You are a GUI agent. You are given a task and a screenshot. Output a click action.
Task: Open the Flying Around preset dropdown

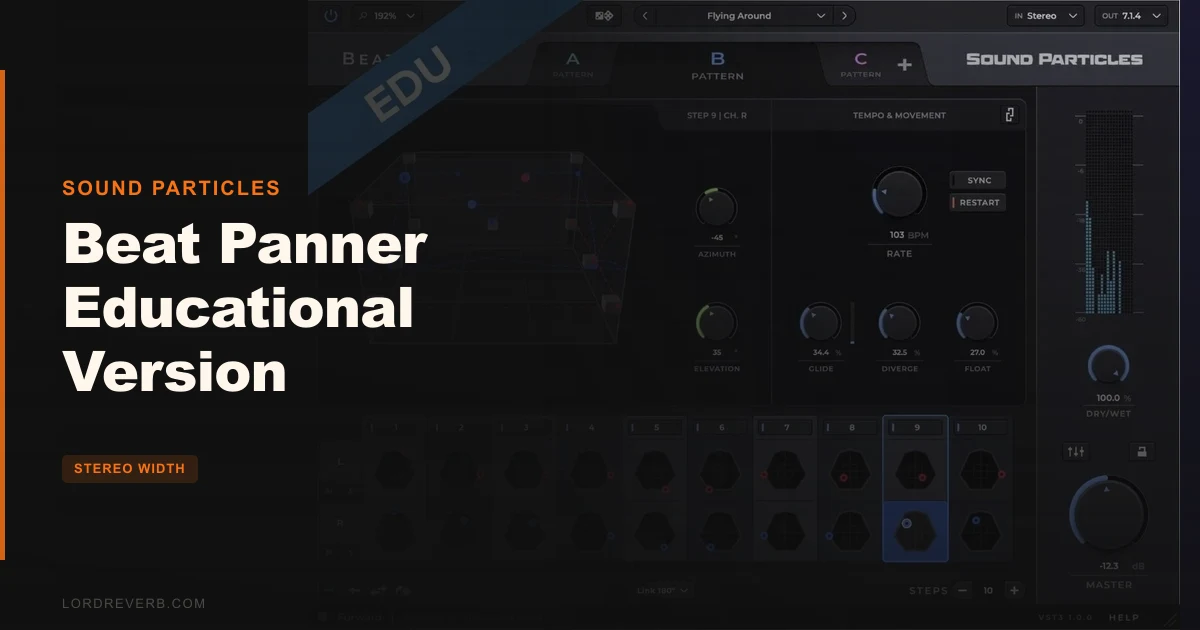point(745,15)
